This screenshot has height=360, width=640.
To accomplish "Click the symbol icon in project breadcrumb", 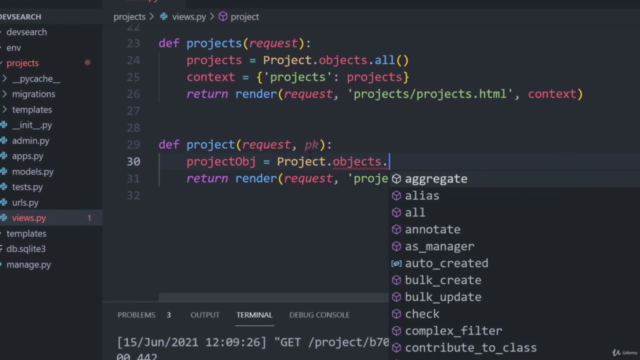I will [x=223, y=17].
